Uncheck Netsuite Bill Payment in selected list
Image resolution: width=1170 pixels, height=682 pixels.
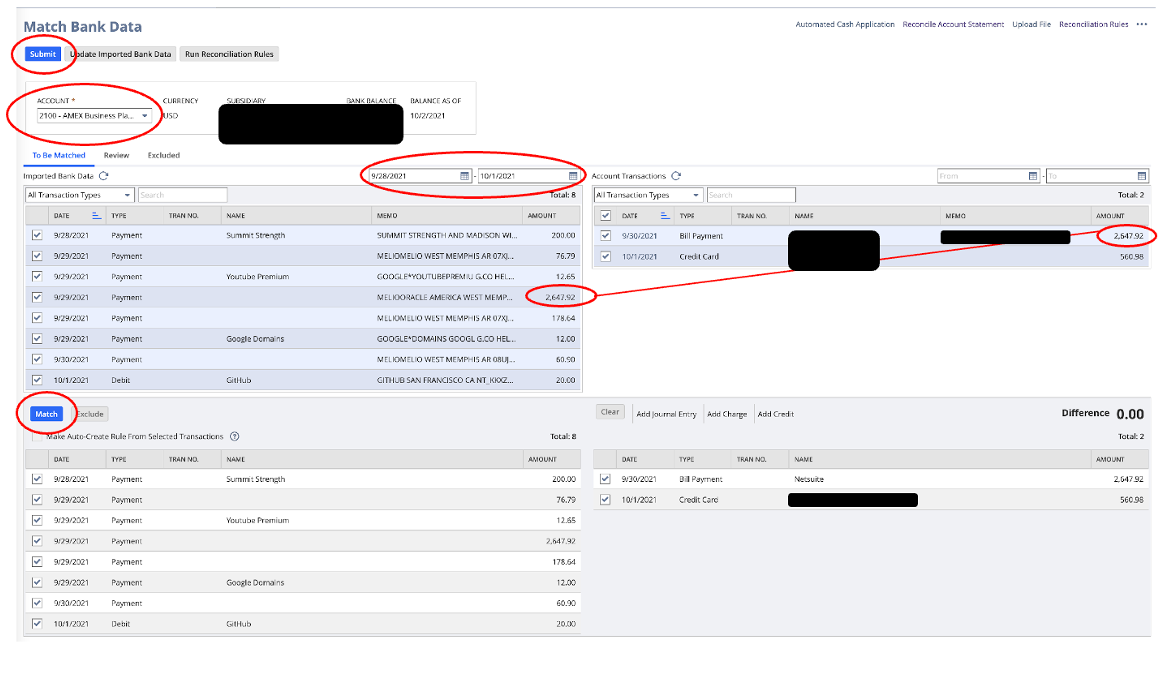pyautogui.click(x=605, y=479)
